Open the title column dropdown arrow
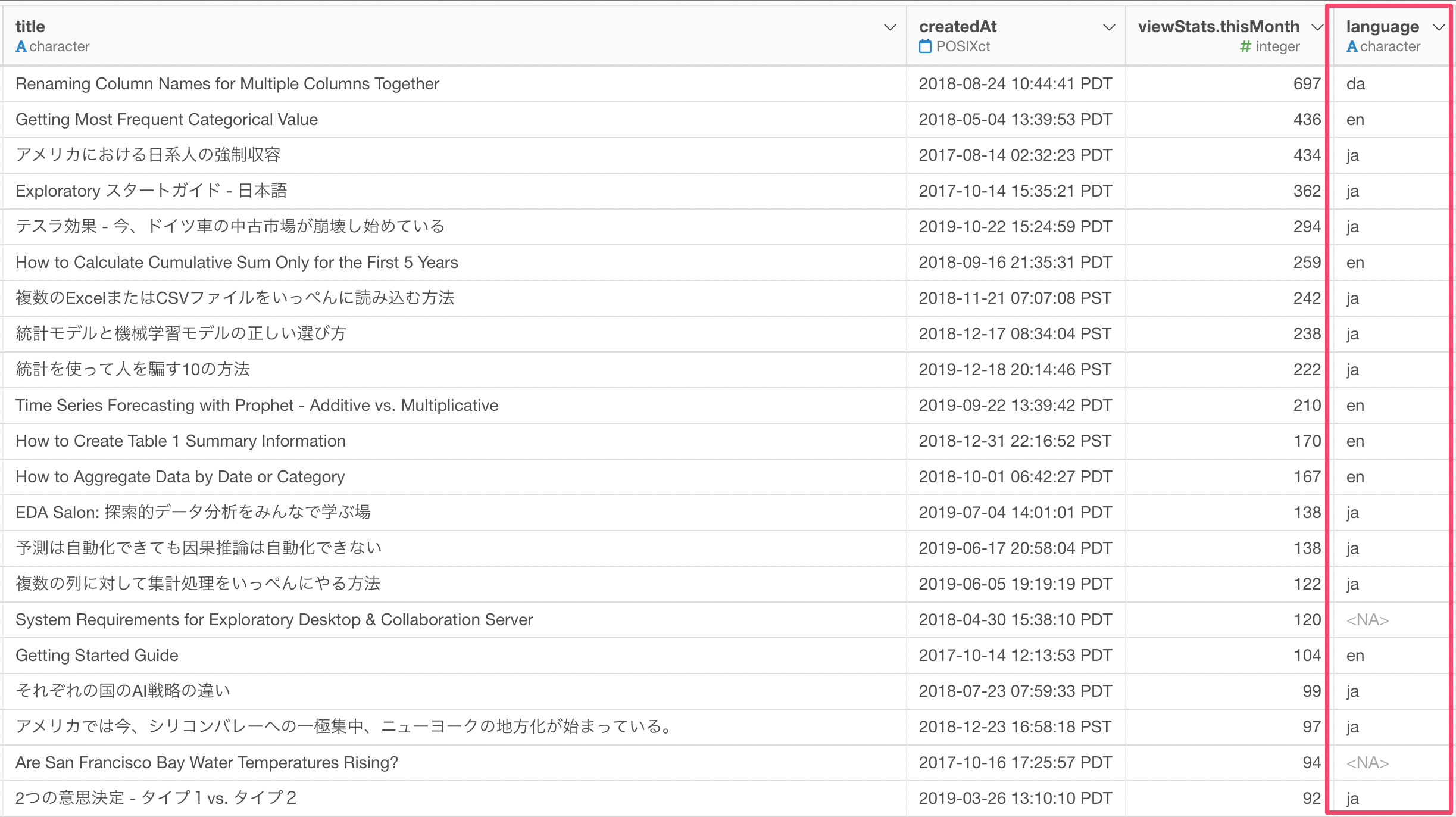This screenshot has width=1456, height=817. click(x=890, y=27)
